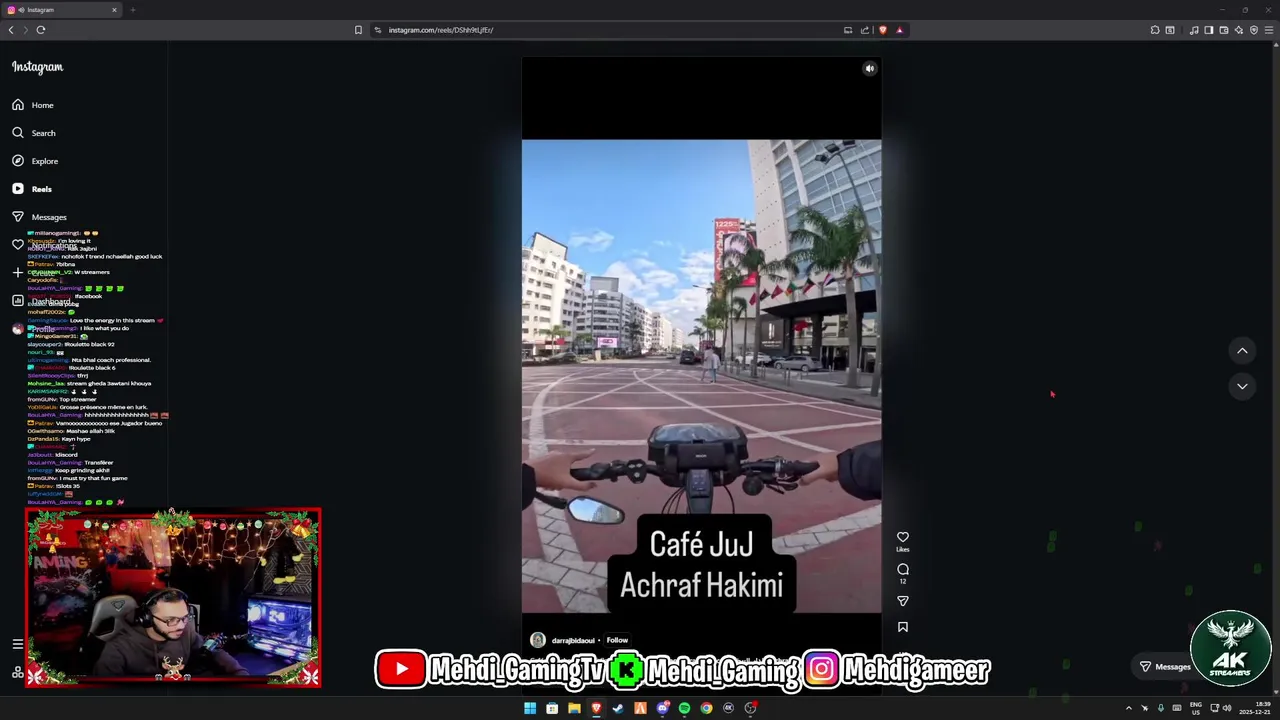Select the Instagram browser tab
This screenshot has width=1280, height=720.
pos(60,10)
